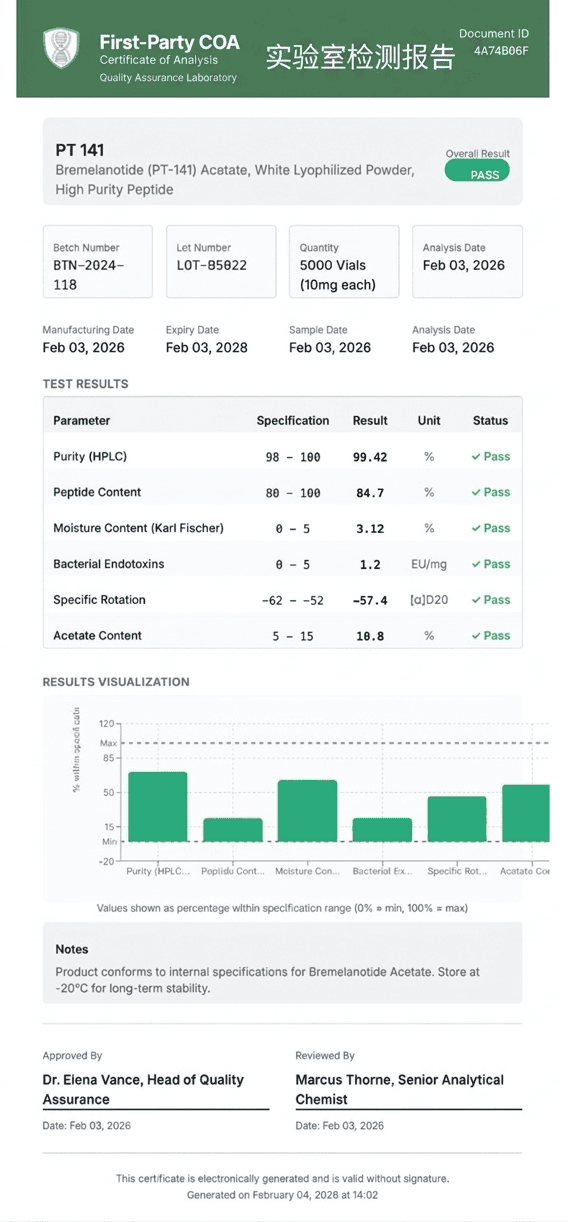Click the Specific Rotation bar in chart
Viewport: 568px width, 1222px height.
tap(456, 819)
